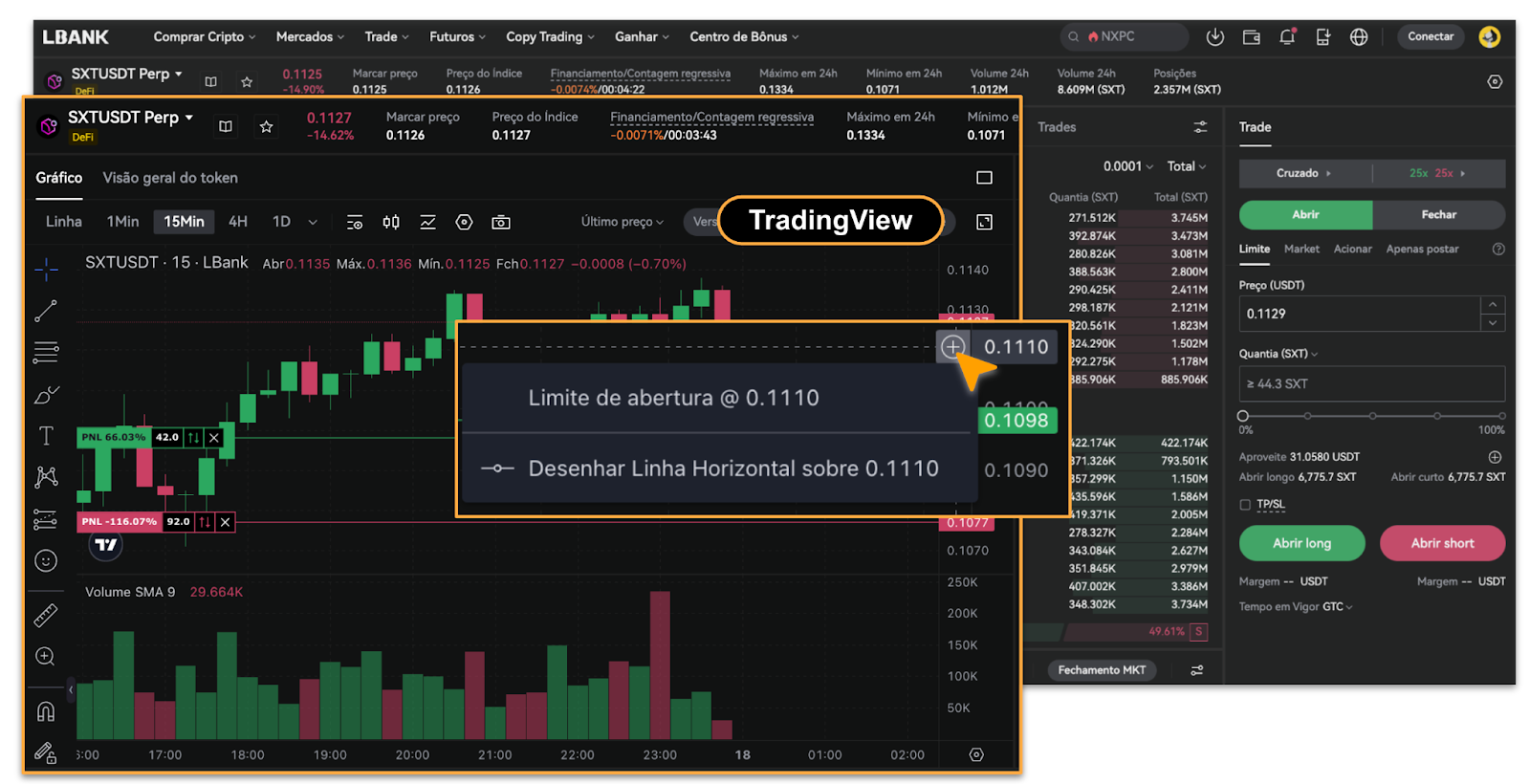
Task: Open the Último preço dropdown
Action: (x=622, y=222)
